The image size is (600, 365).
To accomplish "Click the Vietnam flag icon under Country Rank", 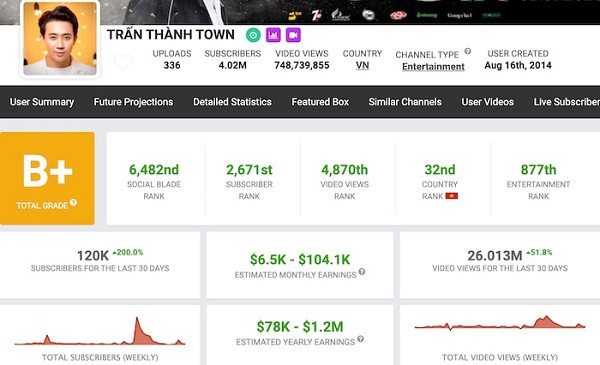I will pos(452,196).
